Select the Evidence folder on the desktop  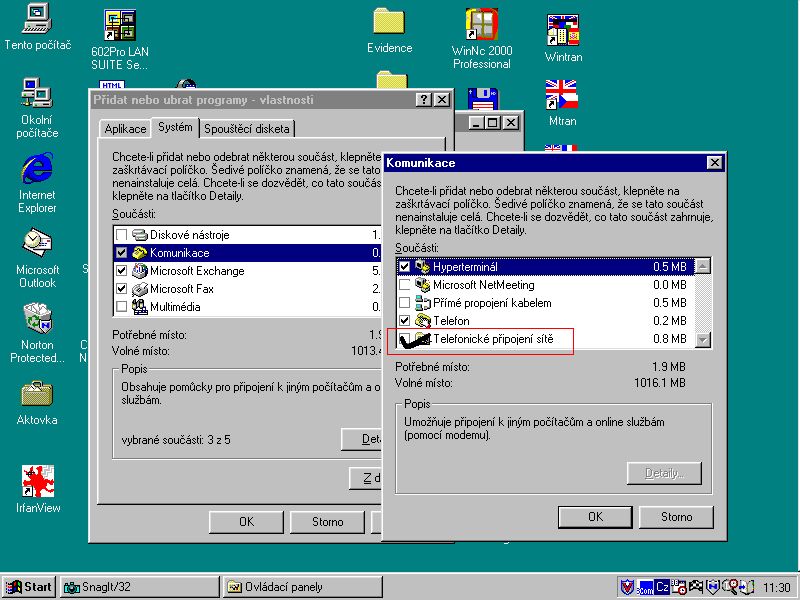[389, 22]
